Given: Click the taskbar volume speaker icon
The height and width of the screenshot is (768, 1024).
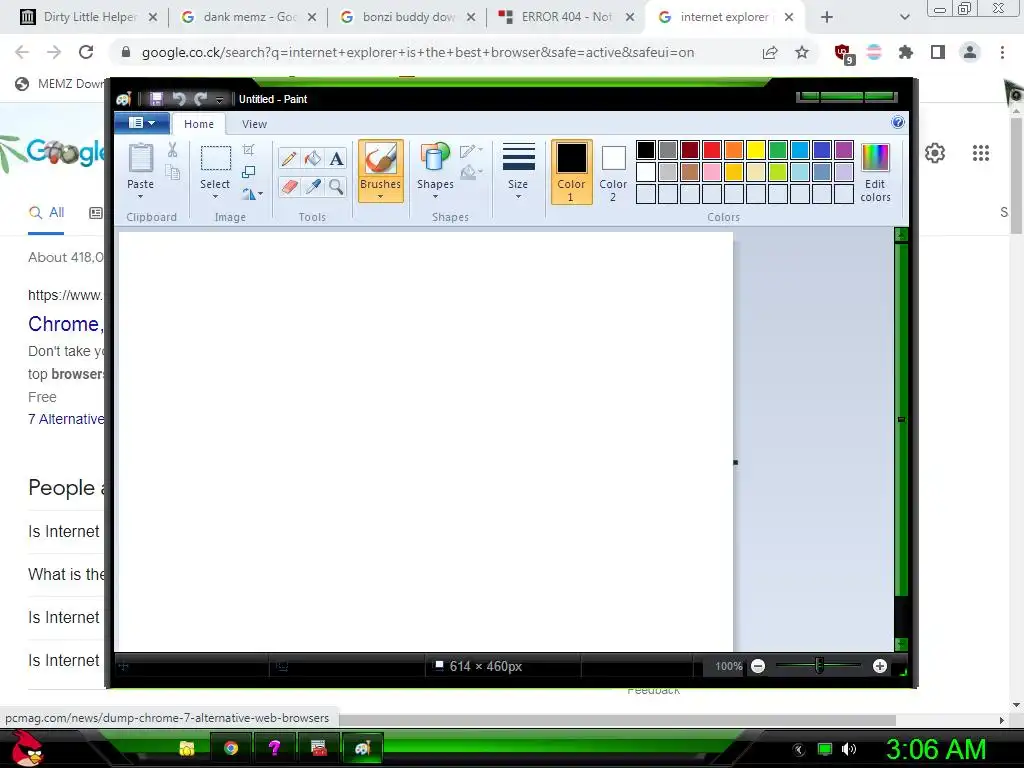Looking at the screenshot, I should (849, 749).
